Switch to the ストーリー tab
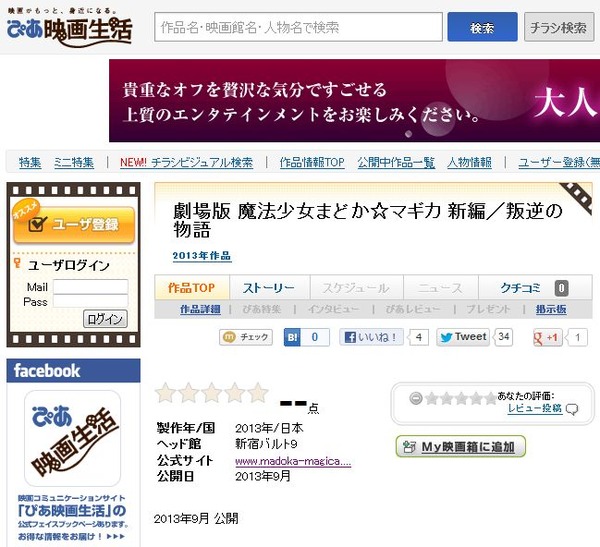Image resolution: width=600 pixels, height=547 pixels. tap(269, 287)
